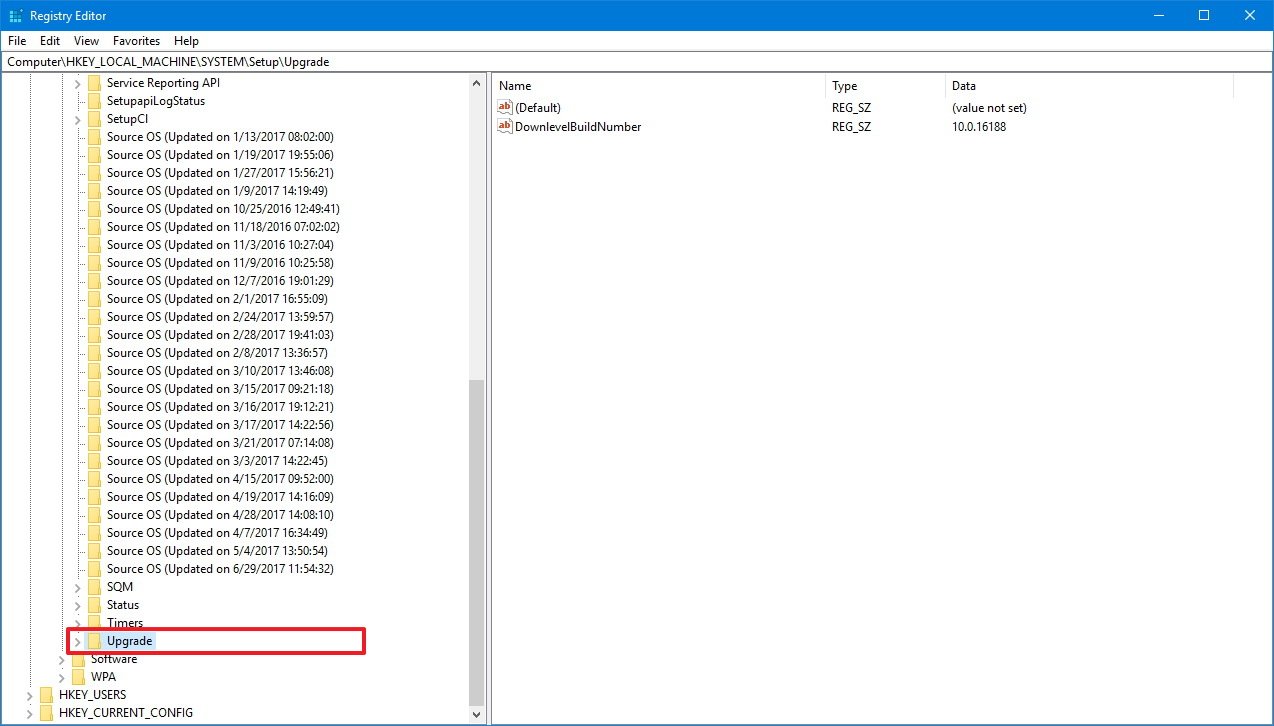Click the tree scrollbar up arrow

tap(477, 84)
